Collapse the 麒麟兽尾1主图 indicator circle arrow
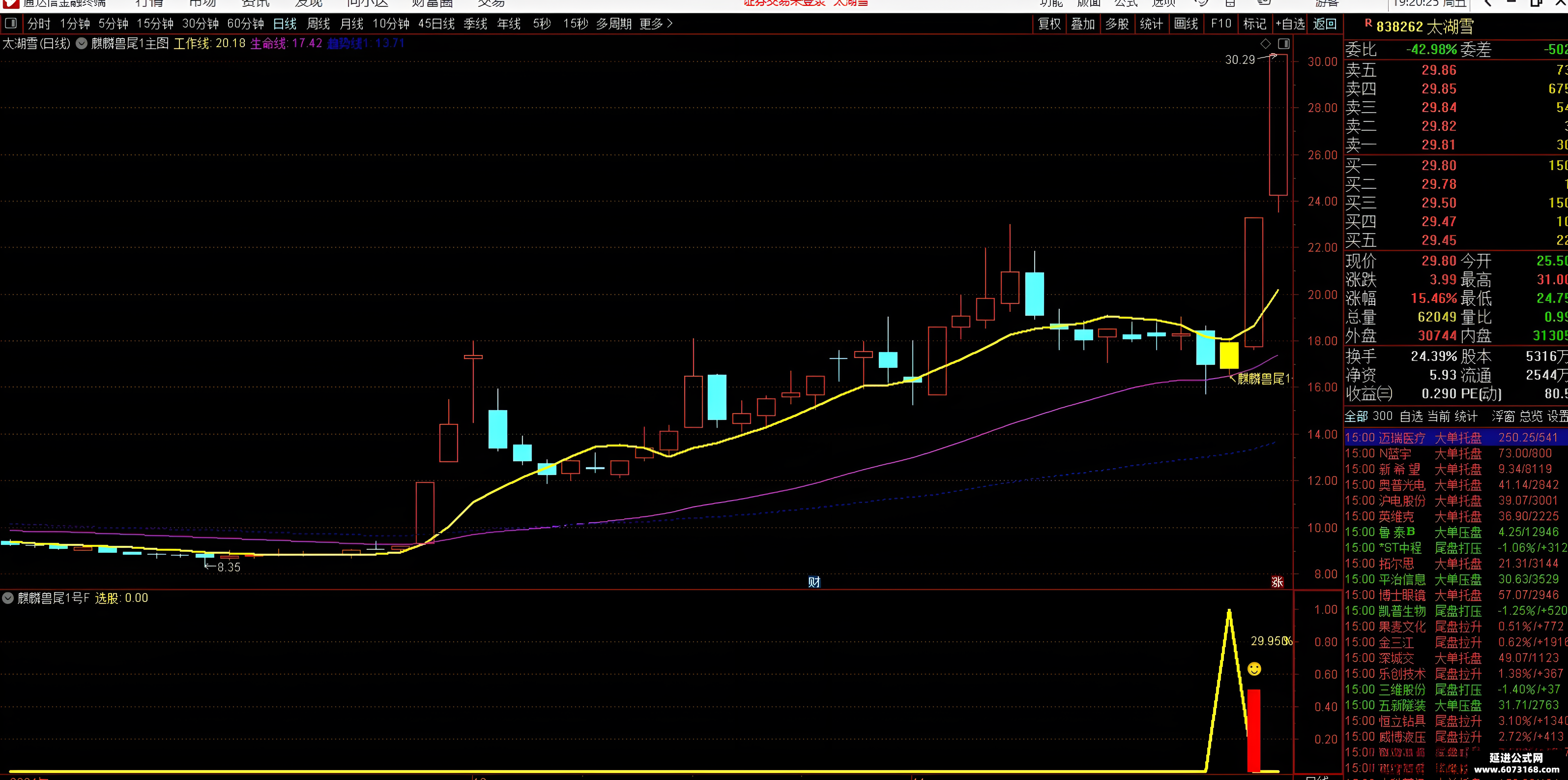This screenshot has width=1568, height=780. pyautogui.click(x=82, y=44)
